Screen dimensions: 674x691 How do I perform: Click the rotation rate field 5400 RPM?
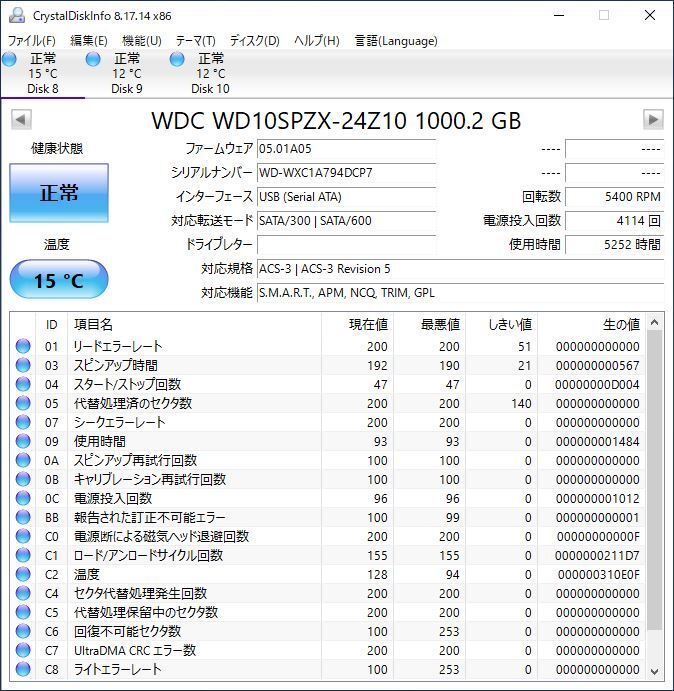click(x=614, y=197)
